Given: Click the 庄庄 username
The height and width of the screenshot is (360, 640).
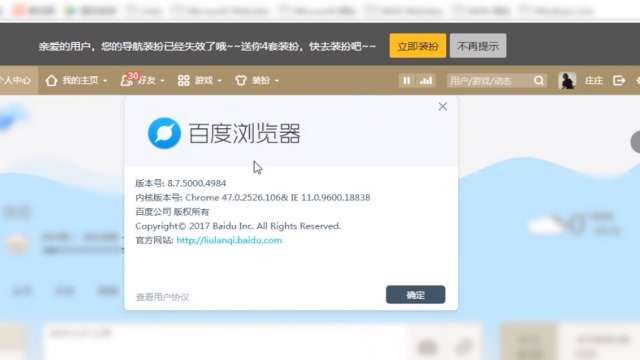Looking at the screenshot, I should coord(593,80).
